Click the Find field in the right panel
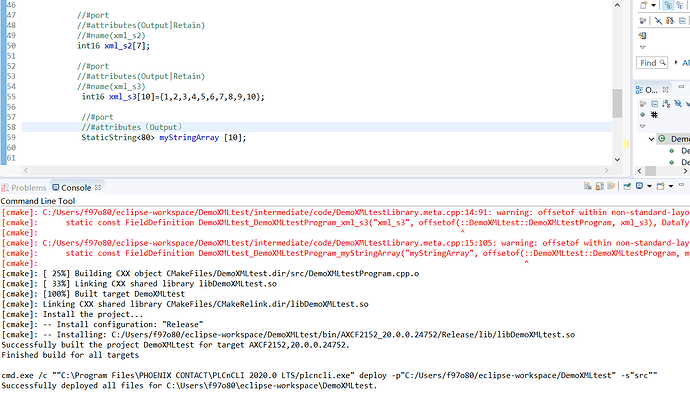The height and width of the screenshot is (401, 690). (x=652, y=63)
